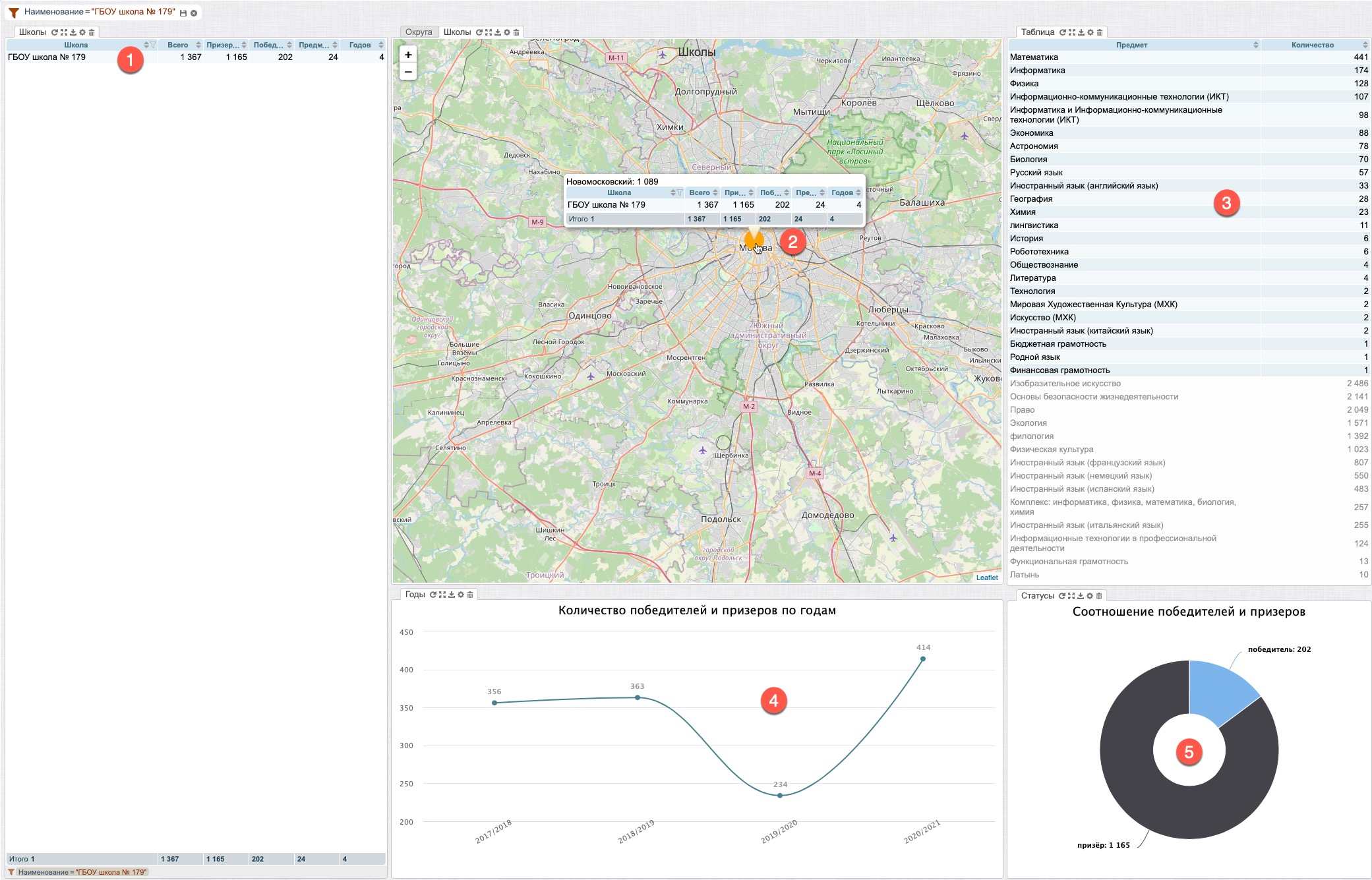This screenshot has width=1372, height=880.
Task: Toggle the filter on the Школа column header
Action: pos(153,45)
